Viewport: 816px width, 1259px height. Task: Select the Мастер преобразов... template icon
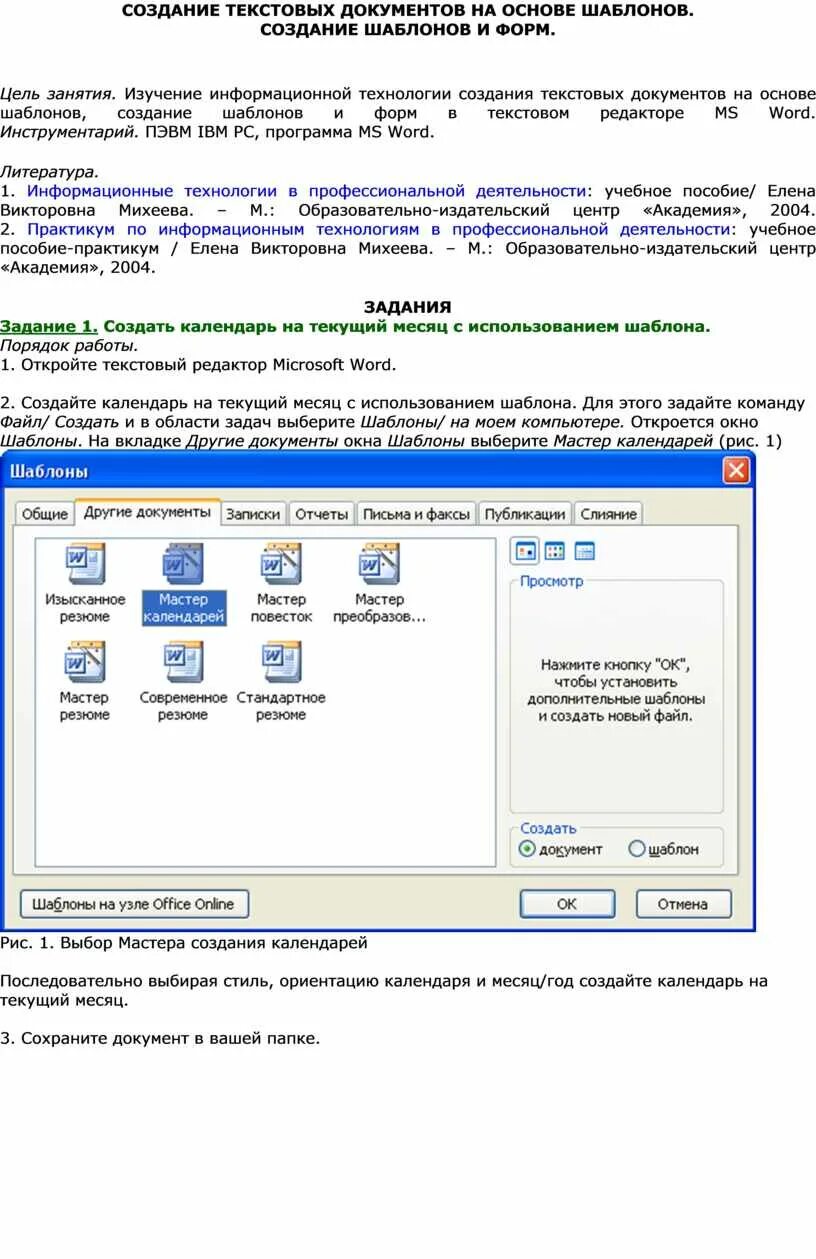click(x=380, y=564)
